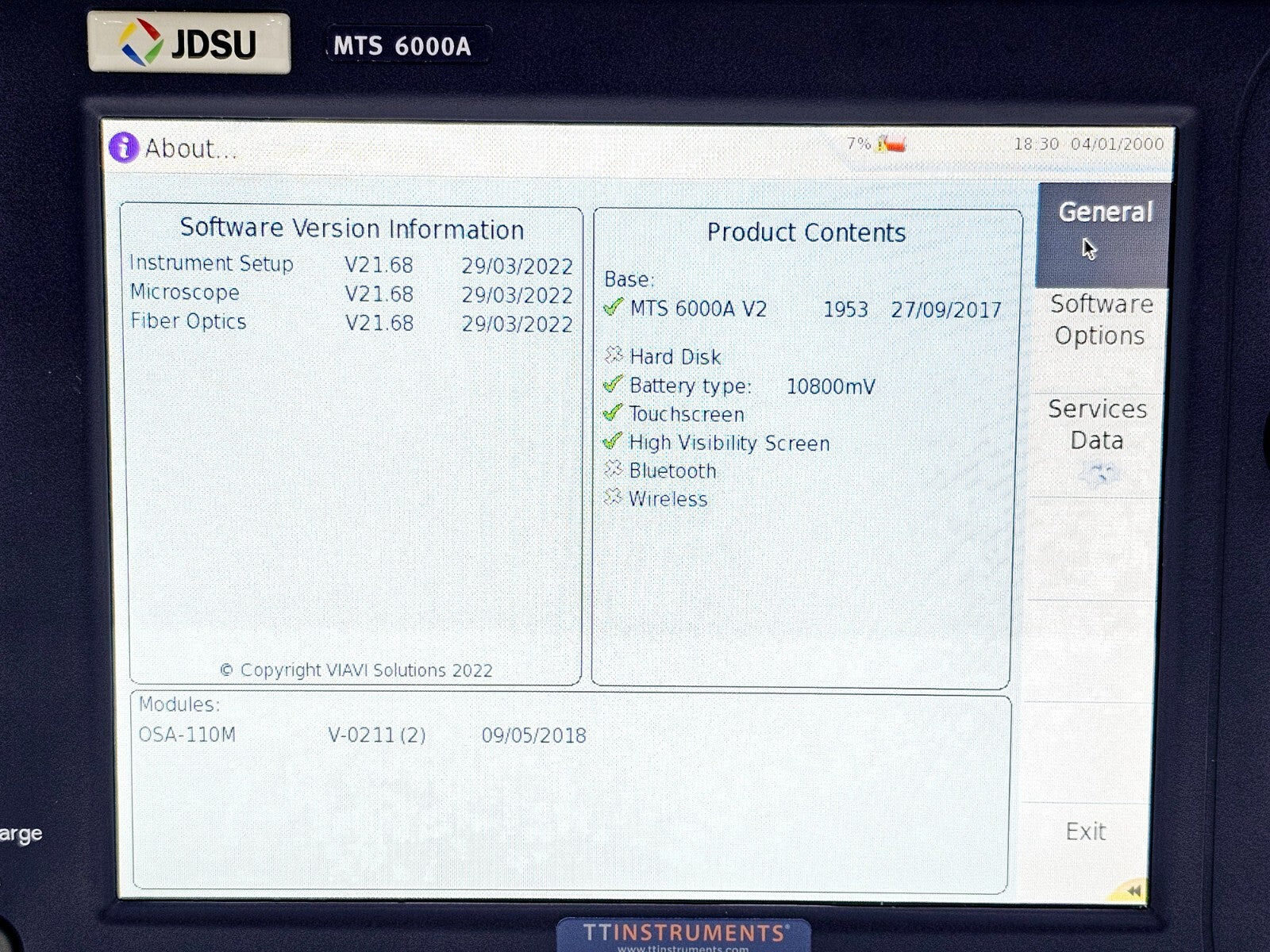Click the Bluetooth label
This screenshot has height=952, width=1270.
672,470
